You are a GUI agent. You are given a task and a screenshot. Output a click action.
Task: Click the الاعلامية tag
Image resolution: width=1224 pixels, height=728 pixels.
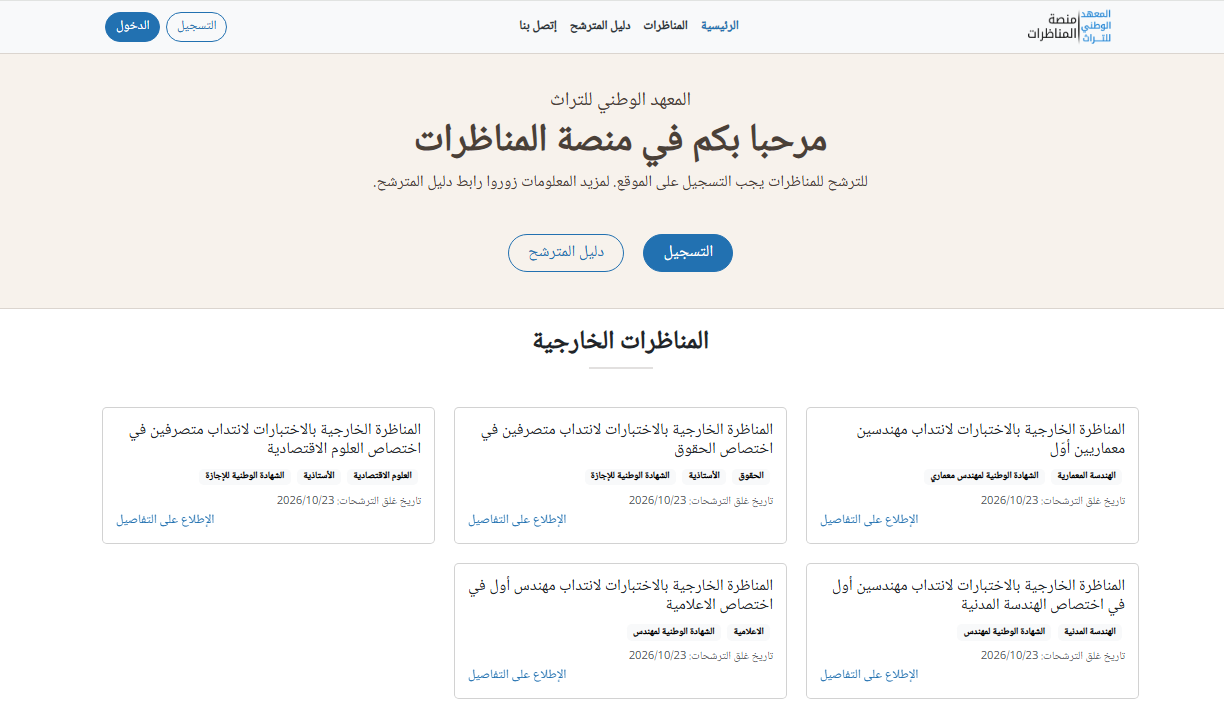point(749,632)
